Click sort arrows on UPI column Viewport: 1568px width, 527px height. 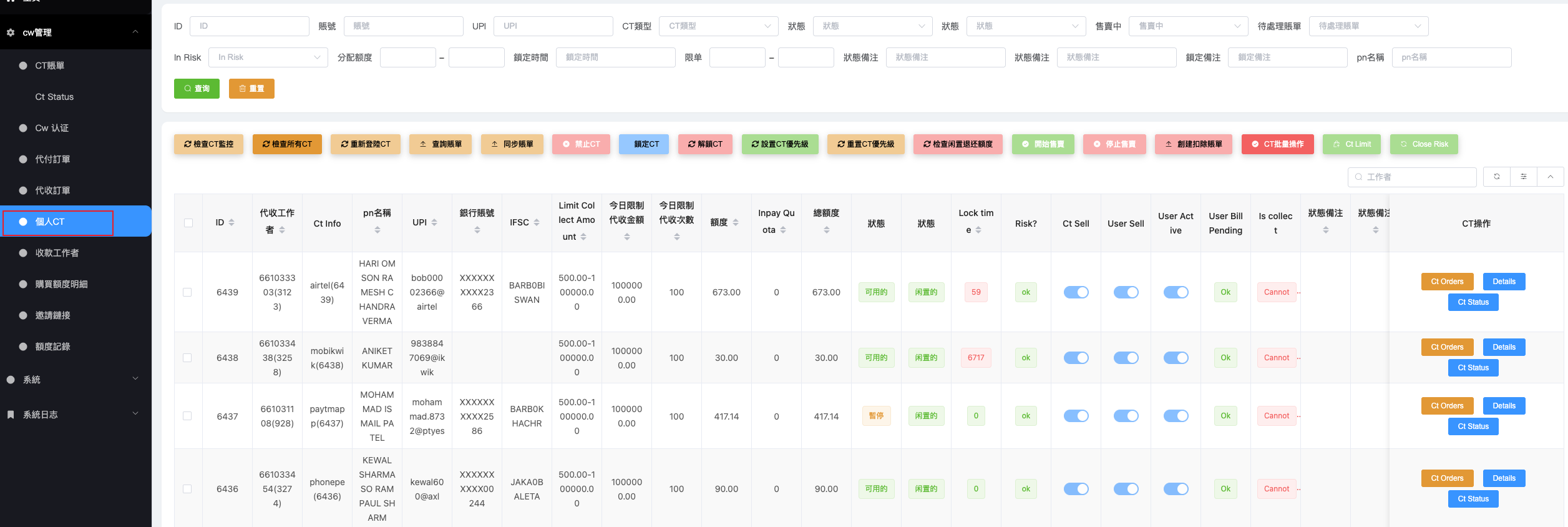click(x=434, y=223)
